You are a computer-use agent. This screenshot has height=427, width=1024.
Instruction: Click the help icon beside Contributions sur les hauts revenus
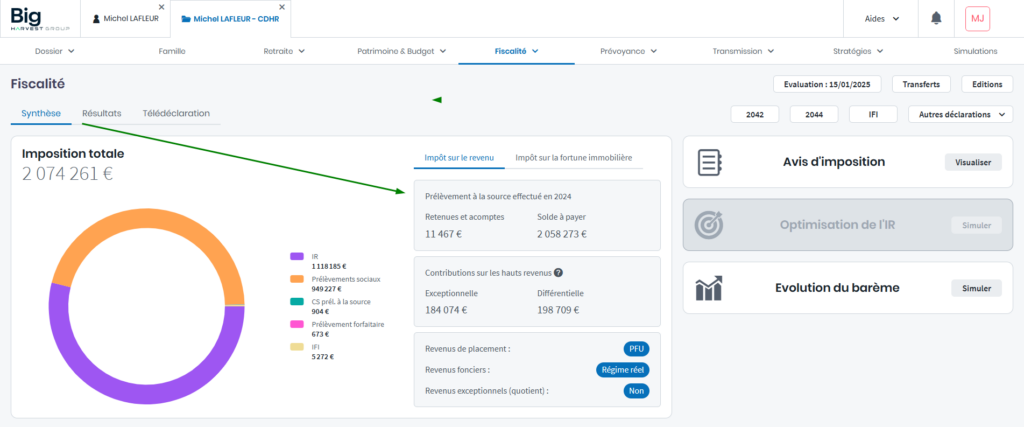(x=558, y=272)
